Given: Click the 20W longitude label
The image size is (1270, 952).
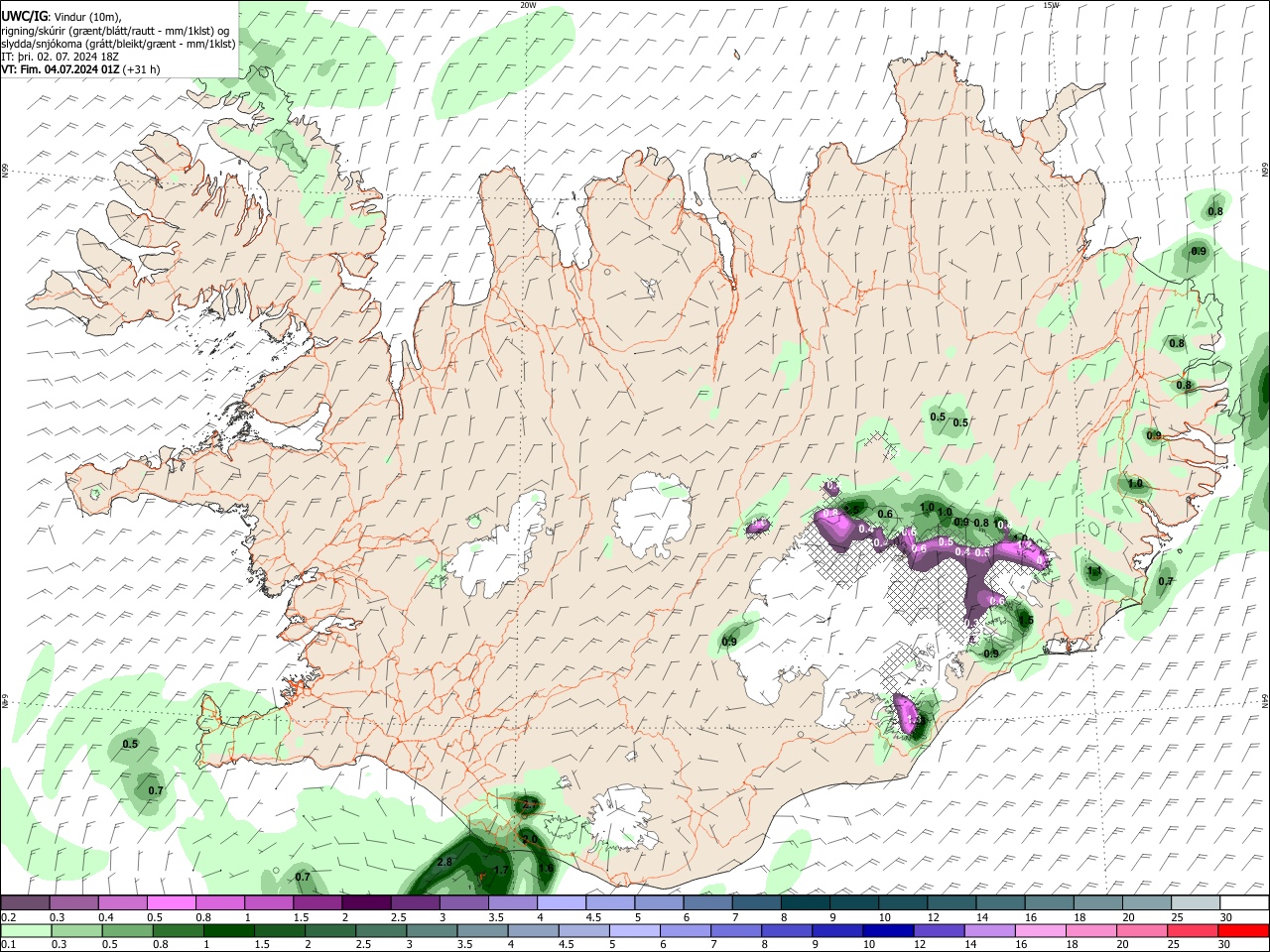Looking at the screenshot, I should 528,5.
